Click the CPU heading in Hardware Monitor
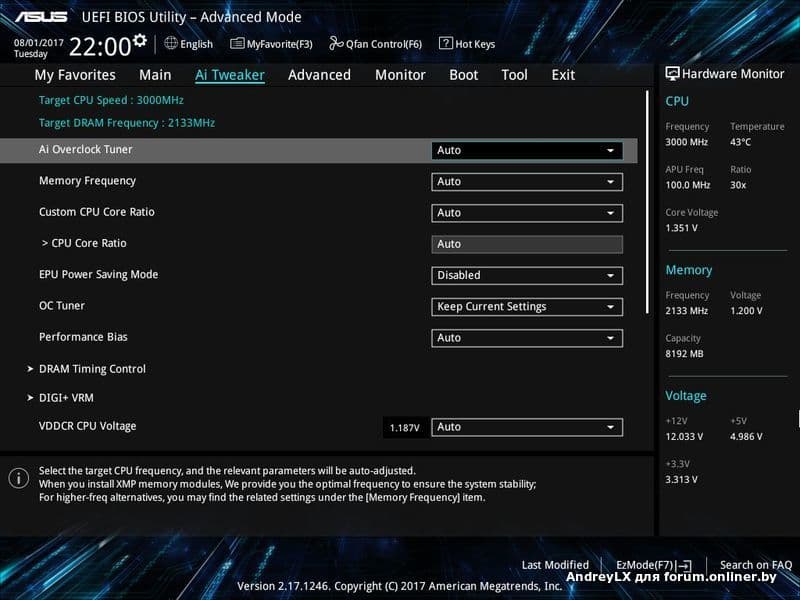Viewport: 800px width, 600px height. point(677,101)
